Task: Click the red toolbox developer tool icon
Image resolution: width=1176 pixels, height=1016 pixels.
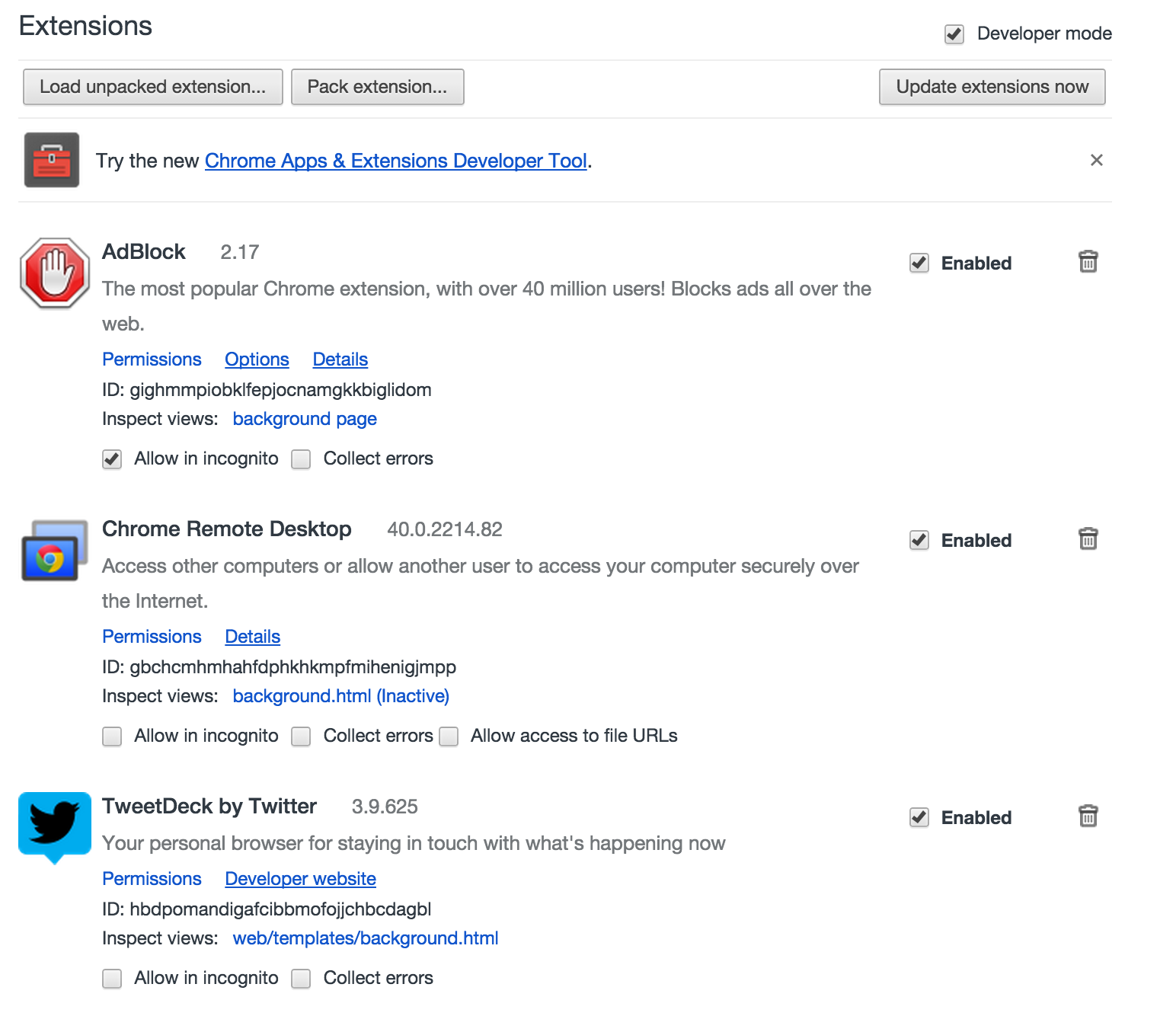Action: [x=52, y=160]
